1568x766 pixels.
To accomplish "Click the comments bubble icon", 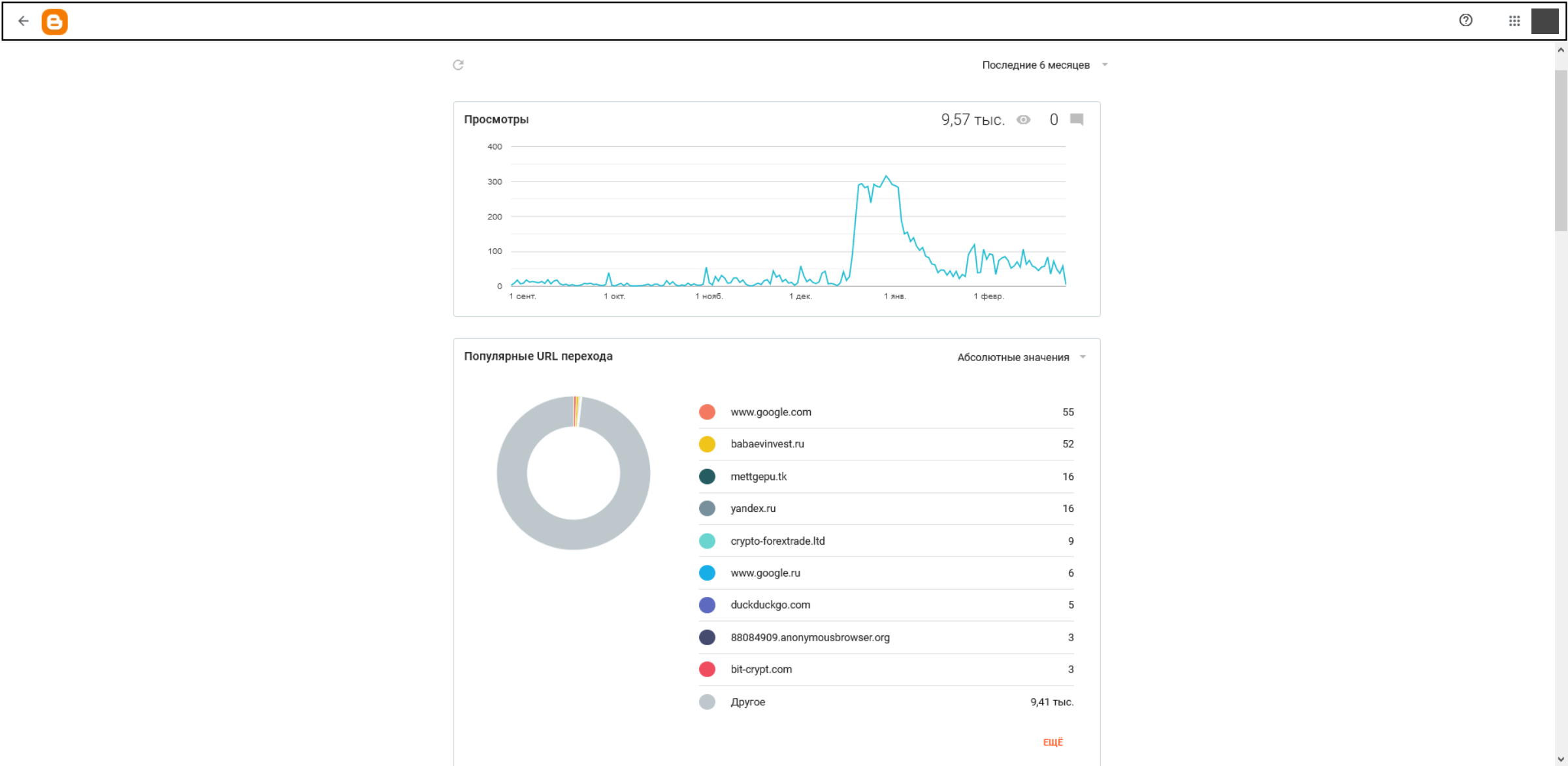I will (1077, 120).
